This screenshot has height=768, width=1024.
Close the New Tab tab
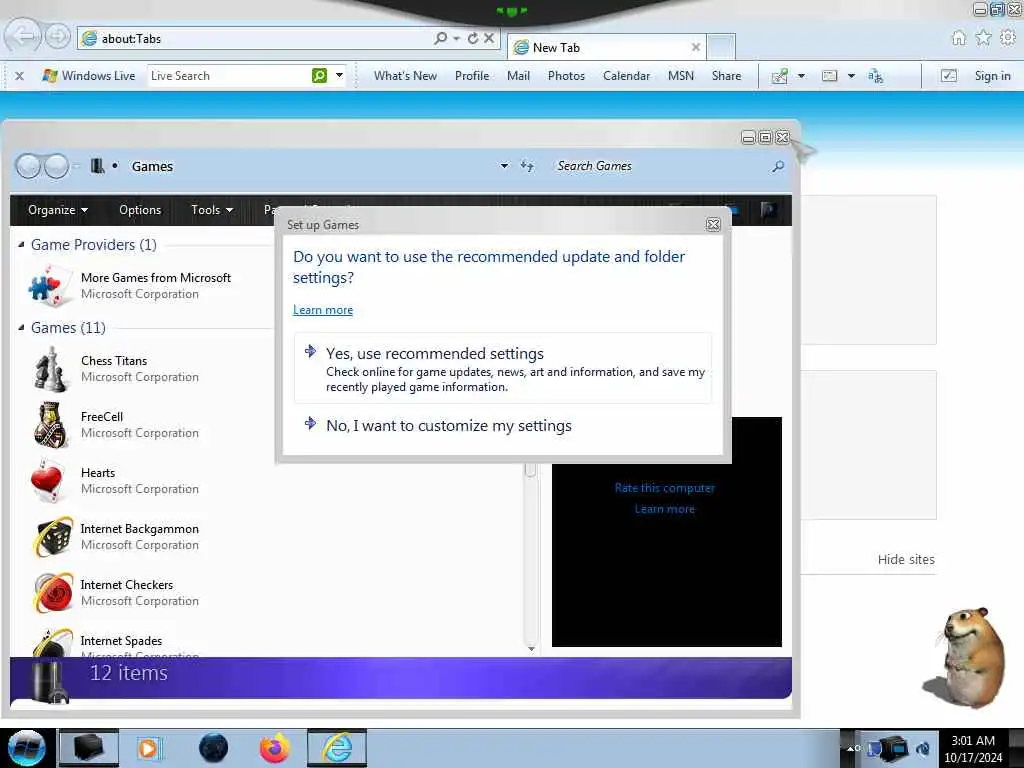pyautogui.click(x=696, y=47)
